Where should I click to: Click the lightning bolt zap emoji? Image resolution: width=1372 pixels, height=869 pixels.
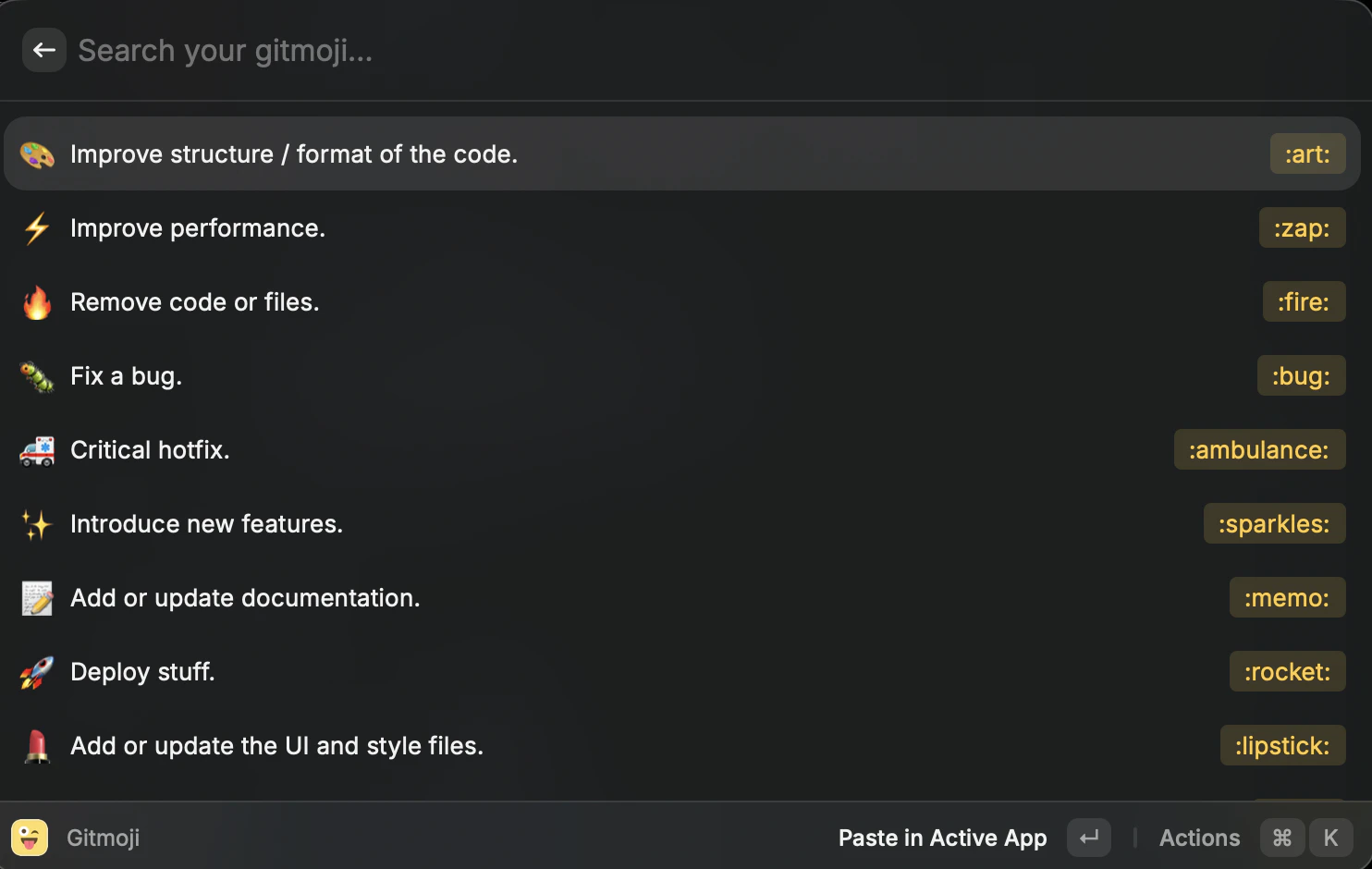tap(37, 228)
